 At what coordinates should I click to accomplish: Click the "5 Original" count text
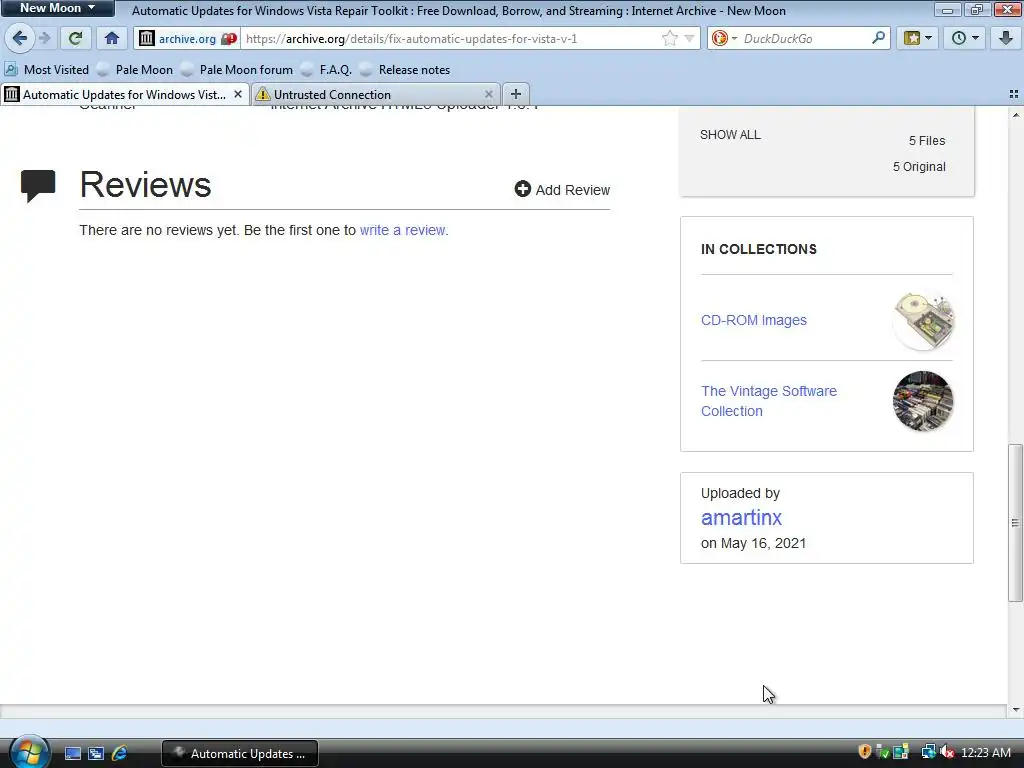click(x=919, y=167)
